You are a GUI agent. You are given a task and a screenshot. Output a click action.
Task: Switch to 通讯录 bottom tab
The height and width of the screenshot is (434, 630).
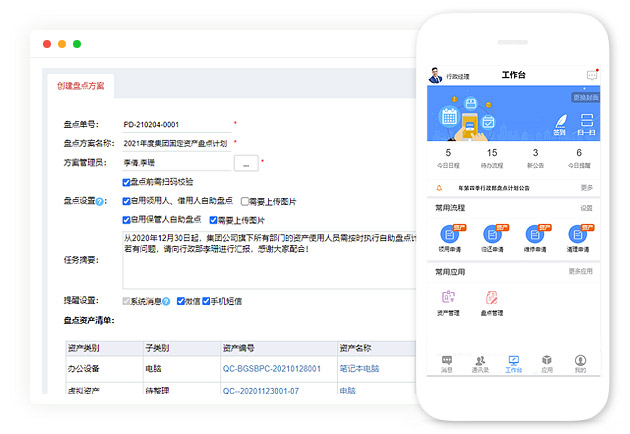(x=480, y=364)
